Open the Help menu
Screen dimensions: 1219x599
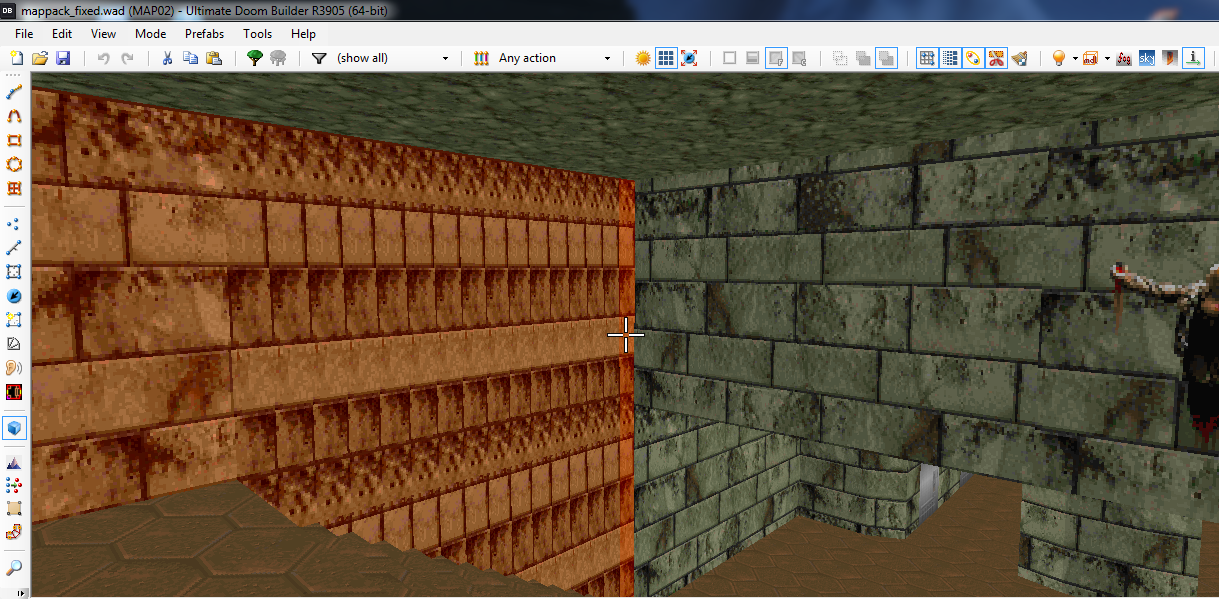pos(303,33)
